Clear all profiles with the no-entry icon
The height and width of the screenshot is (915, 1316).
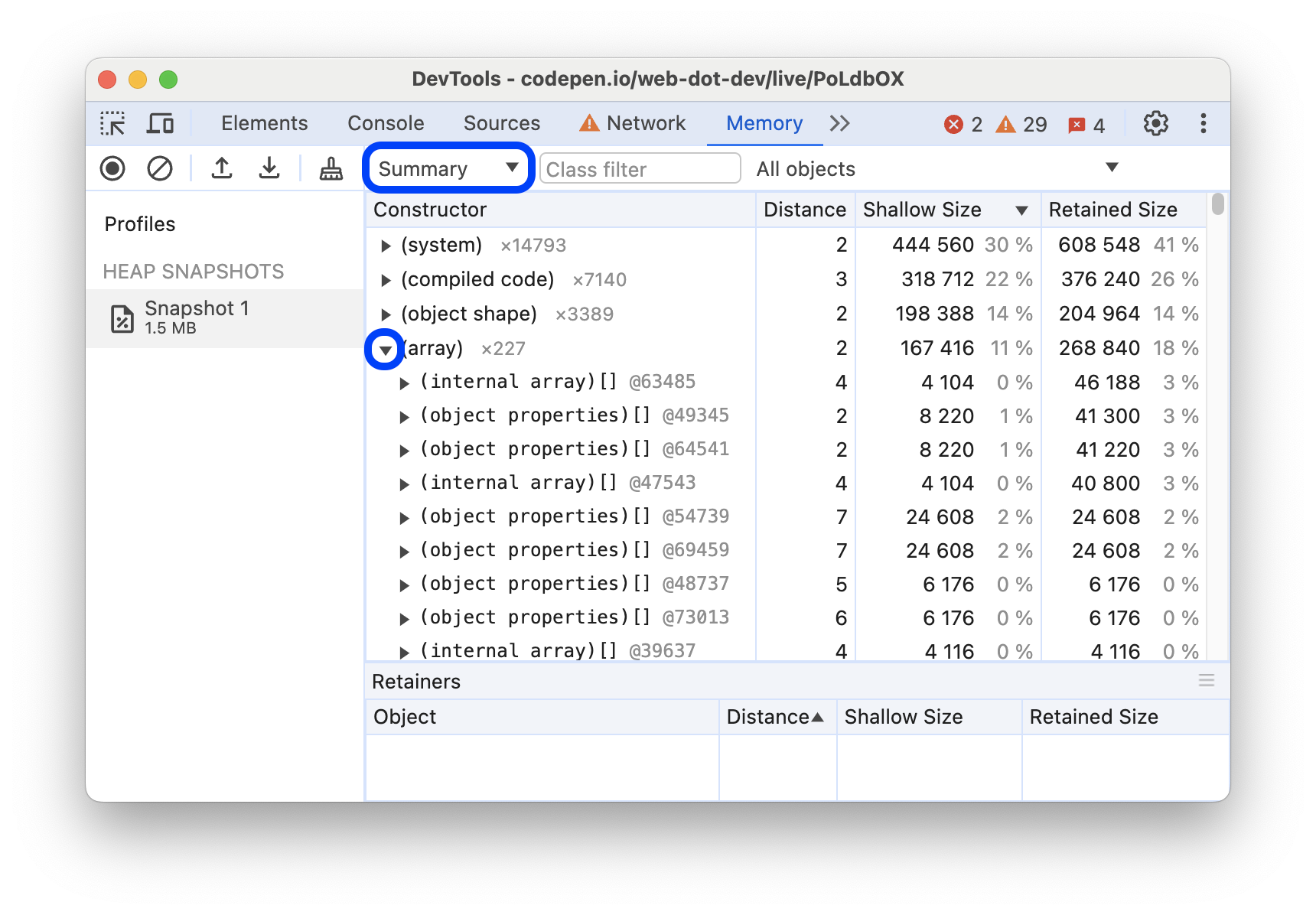(x=159, y=168)
